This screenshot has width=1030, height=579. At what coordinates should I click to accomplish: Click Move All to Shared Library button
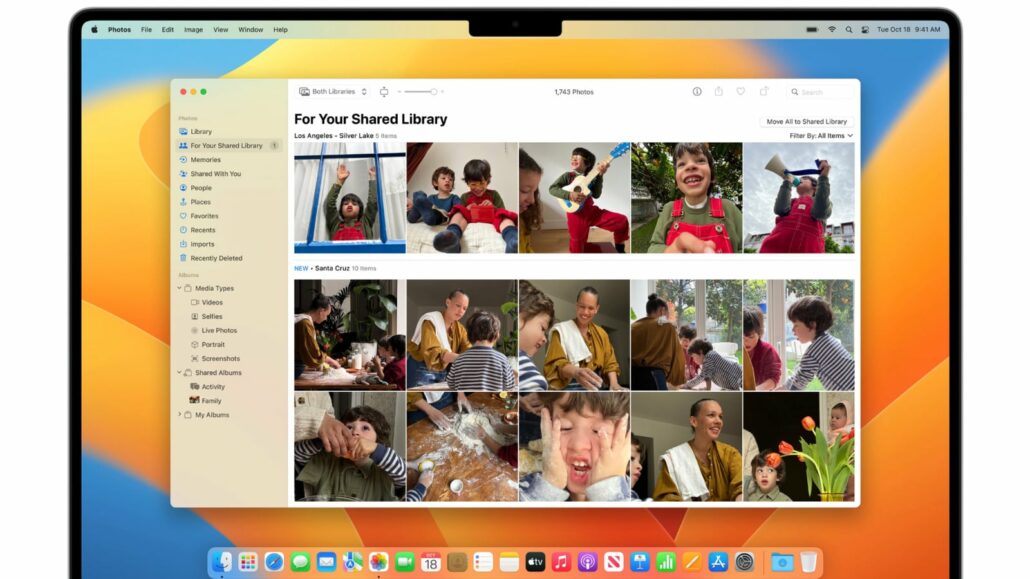pos(806,121)
